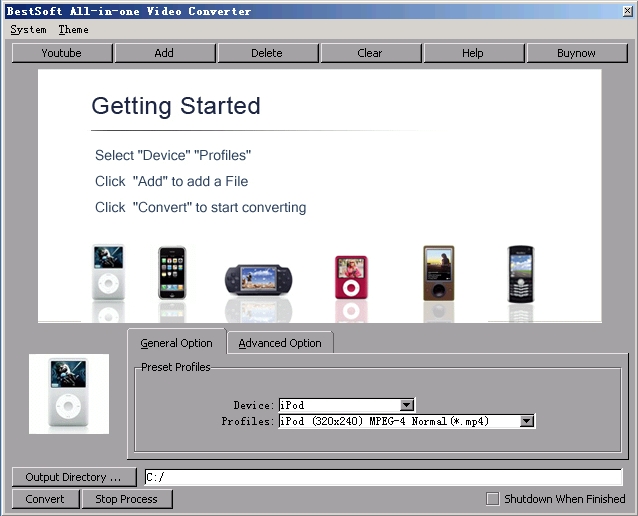Open the Device dropdown arrow

tap(406, 405)
